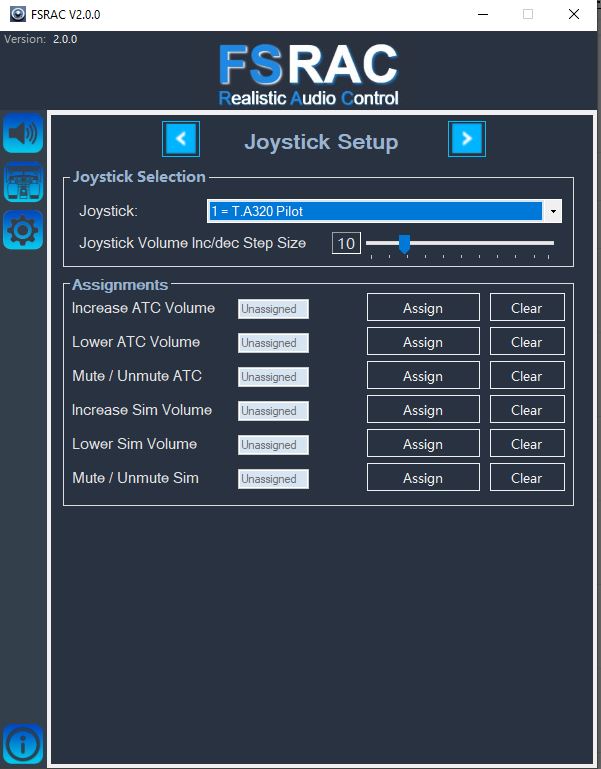Click the version number 2.0.0 text
The width and height of the screenshot is (601, 769).
click(x=65, y=39)
